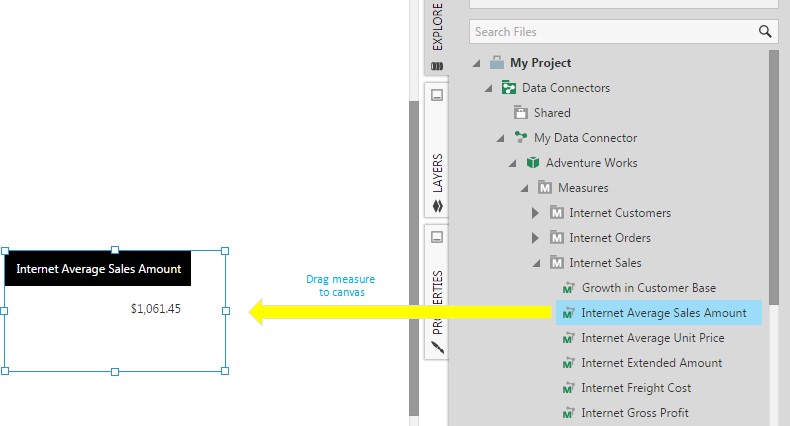
Task: Click the My Project briefcase icon
Action: 497,63
